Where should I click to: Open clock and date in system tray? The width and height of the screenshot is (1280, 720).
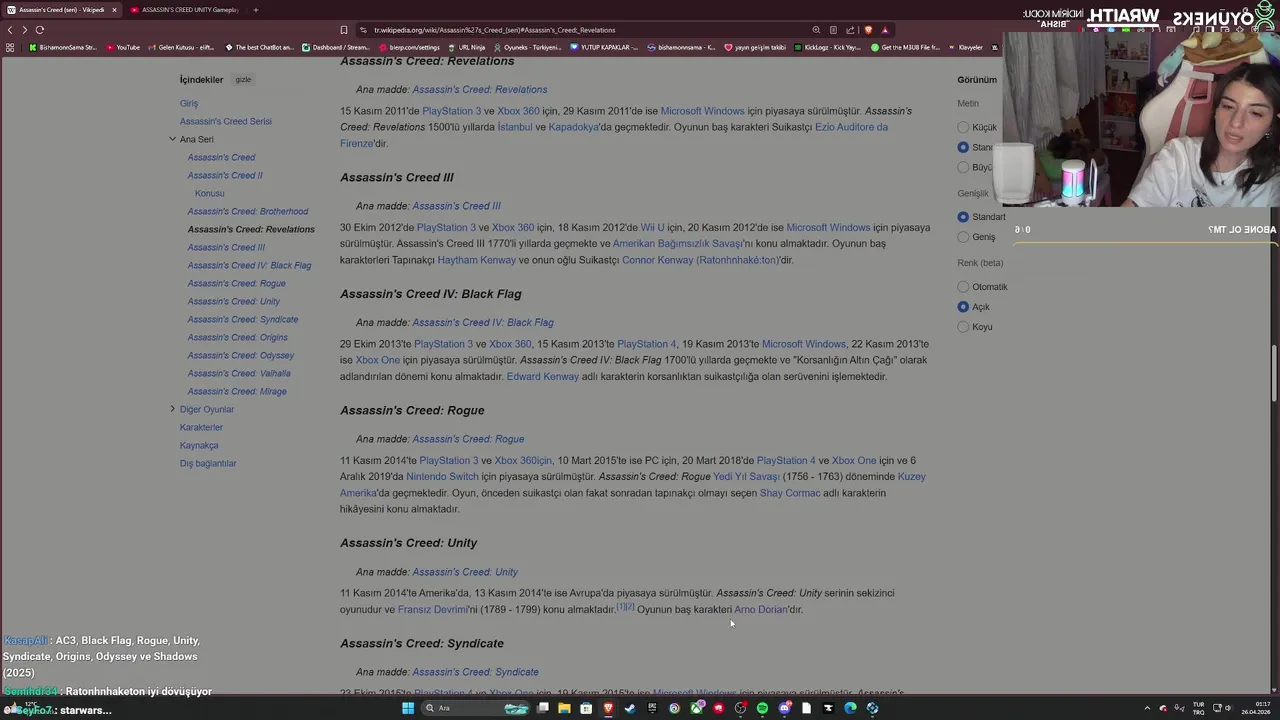coord(1256,708)
